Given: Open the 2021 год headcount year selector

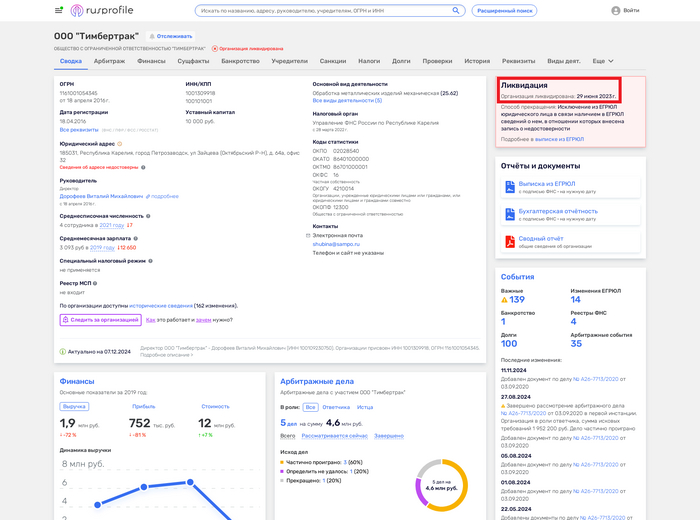Looking at the screenshot, I should pyautogui.click(x=112, y=225).
